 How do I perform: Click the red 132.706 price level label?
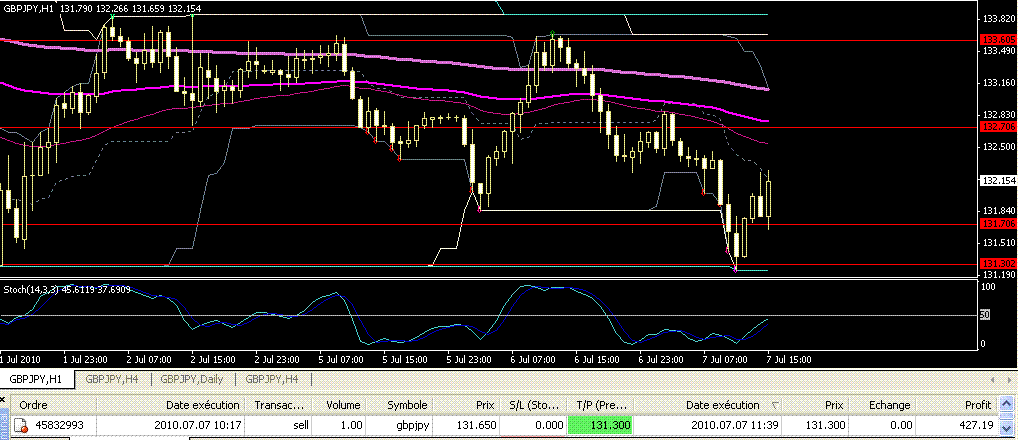pyautogui.click(x=996, y=126)
